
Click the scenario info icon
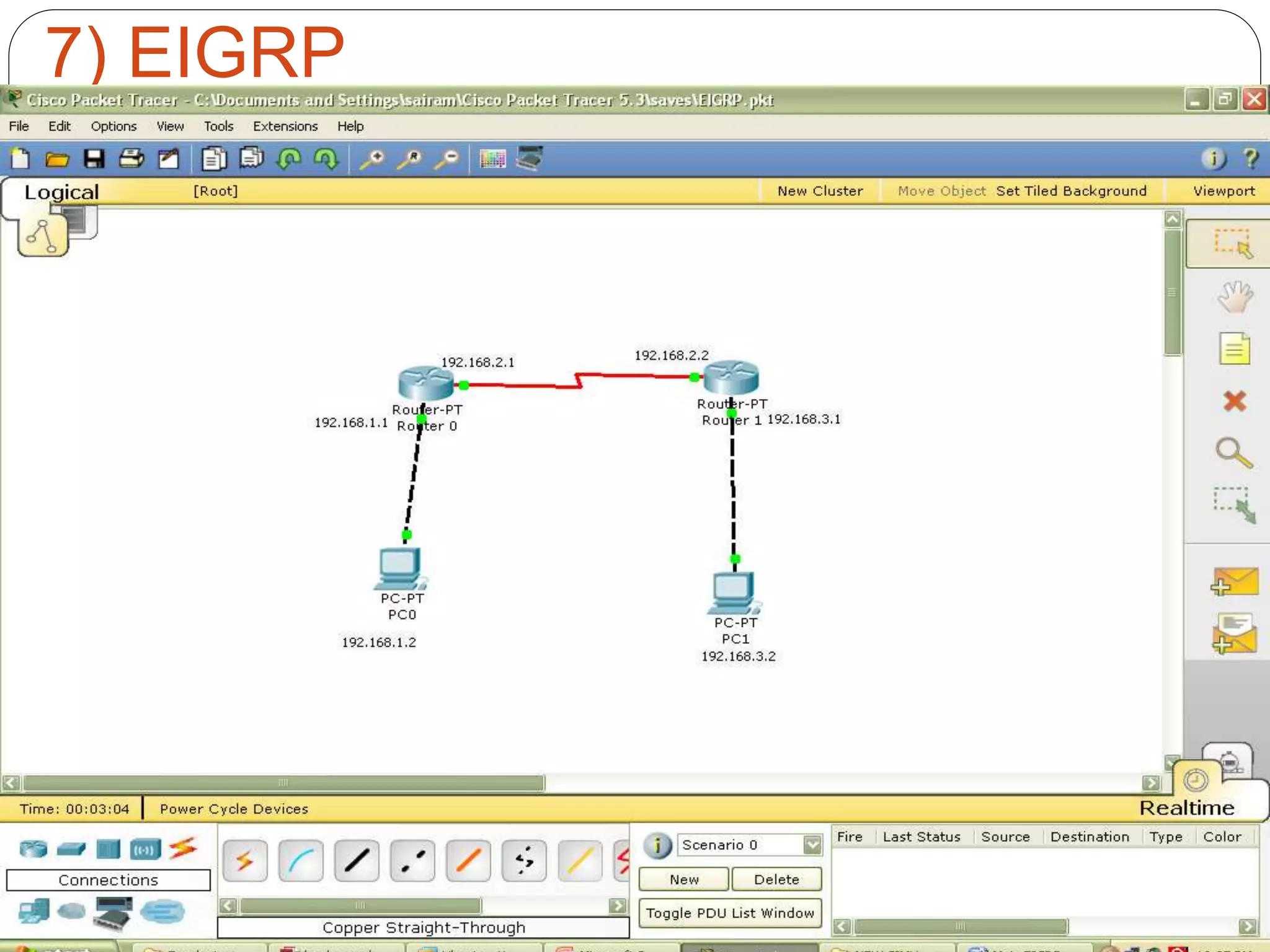[658, 846]
